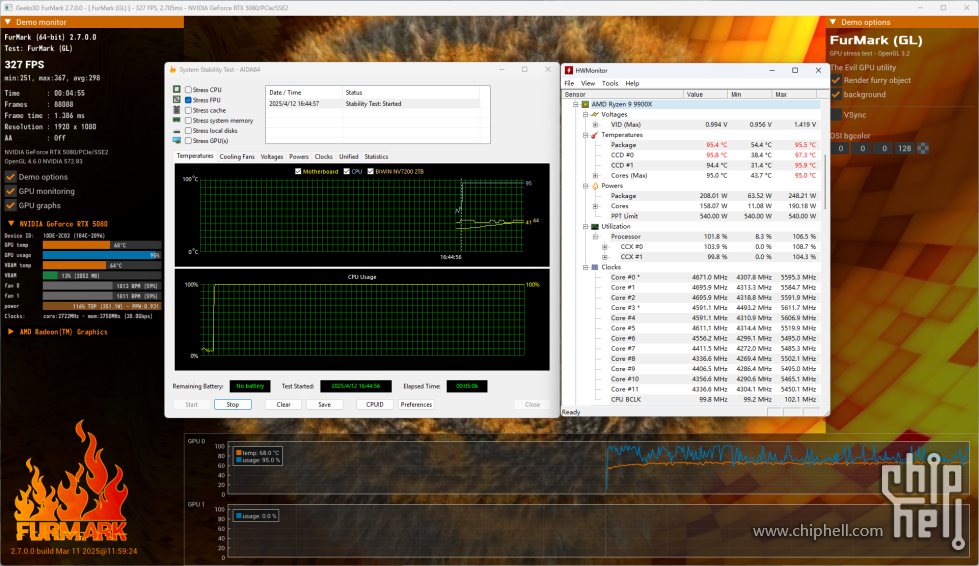The height and width of the screenshot is (566, 979).
Task: Click the Max column header in HWMonitor
Action: click(796, 94)
